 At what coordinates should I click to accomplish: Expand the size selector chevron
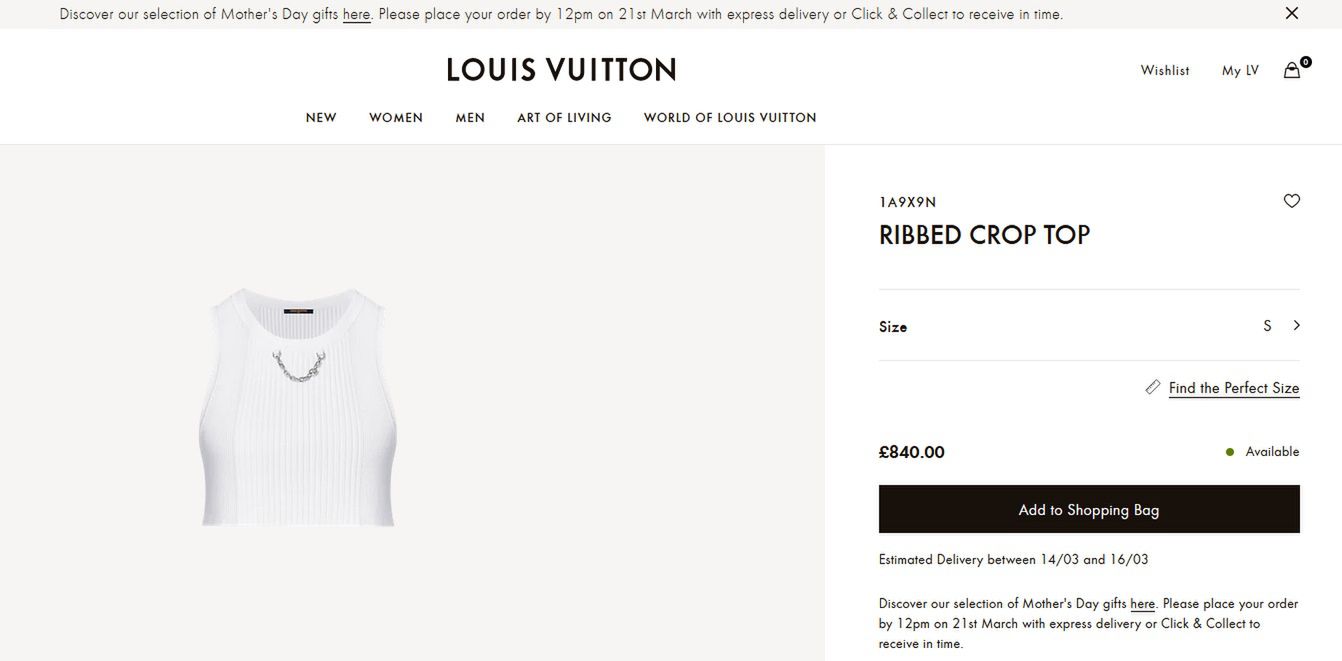click(x=1296, y=326)
